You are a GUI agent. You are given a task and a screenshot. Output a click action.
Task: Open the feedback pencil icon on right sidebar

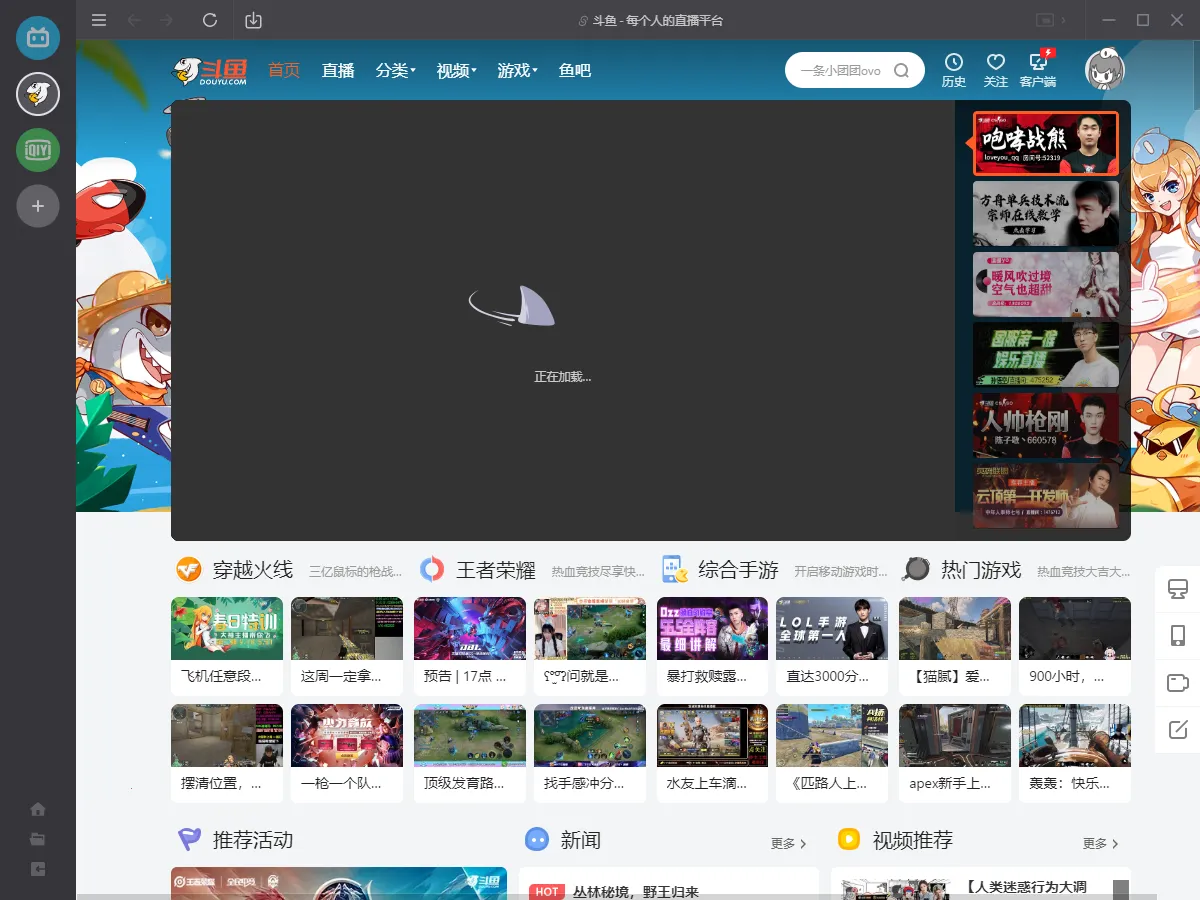tap(1177, 731)
